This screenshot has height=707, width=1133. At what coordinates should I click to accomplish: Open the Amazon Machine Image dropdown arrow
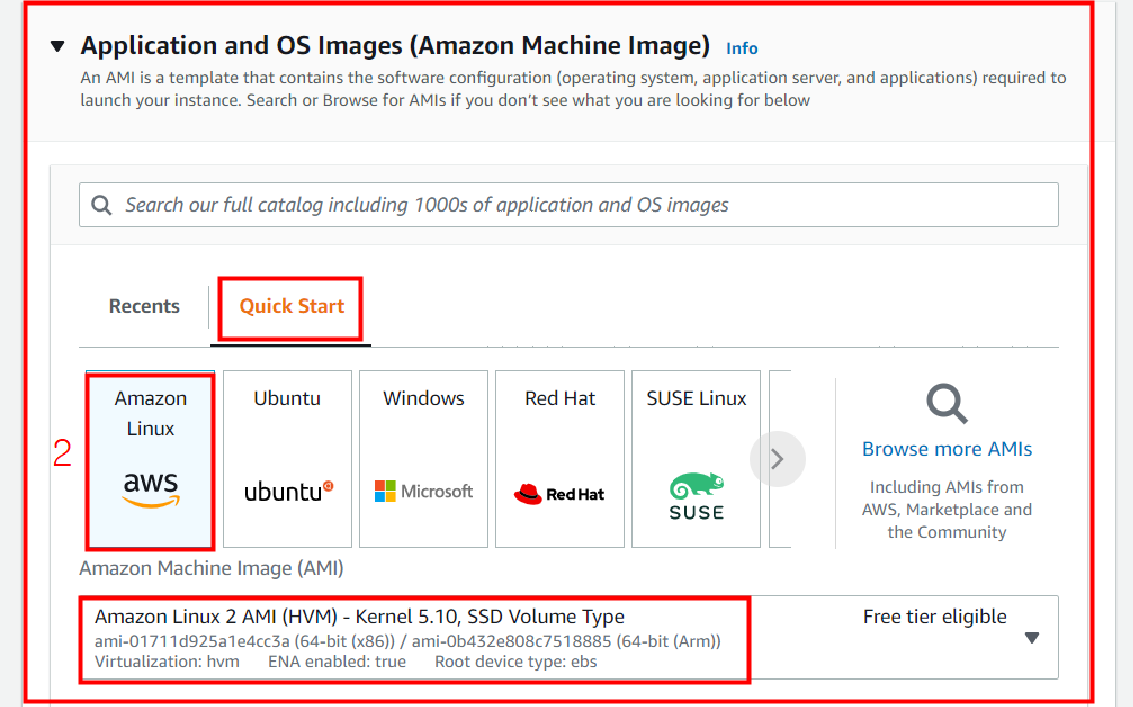1032,638
